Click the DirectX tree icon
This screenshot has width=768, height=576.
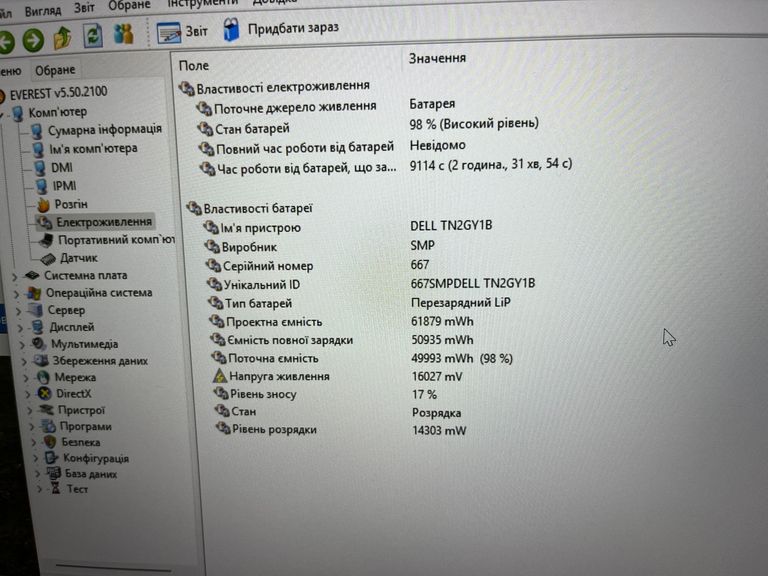(x=44, y=393)
